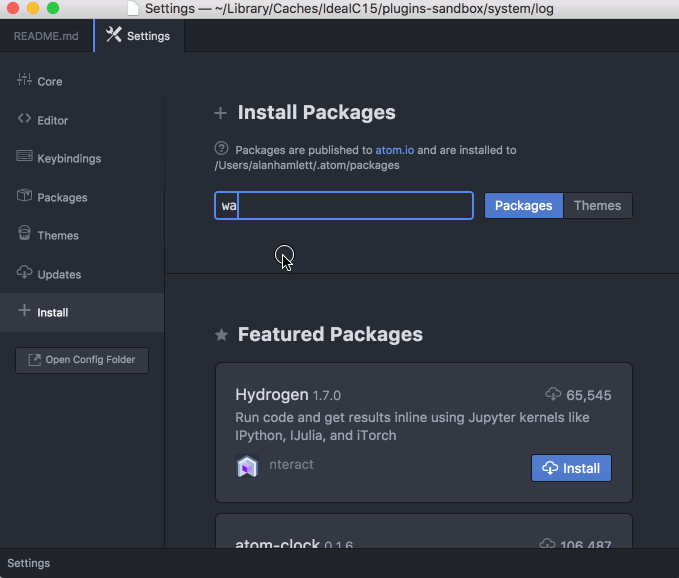This screenshot has width=679, height=578.
Task: Click the Themes paint bucket icon
Action: point(24,233)
